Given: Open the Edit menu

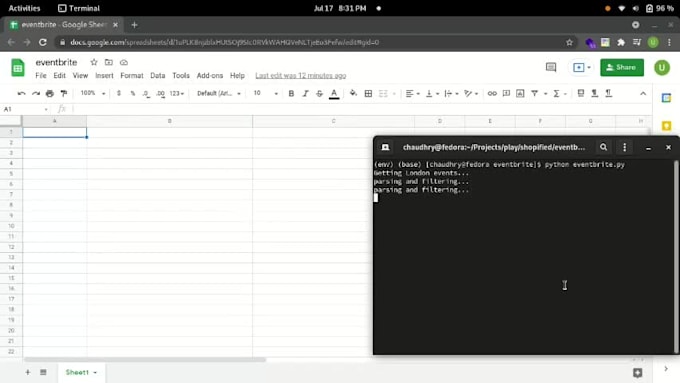Looking at the screenshot, I should tap(59, 75).
